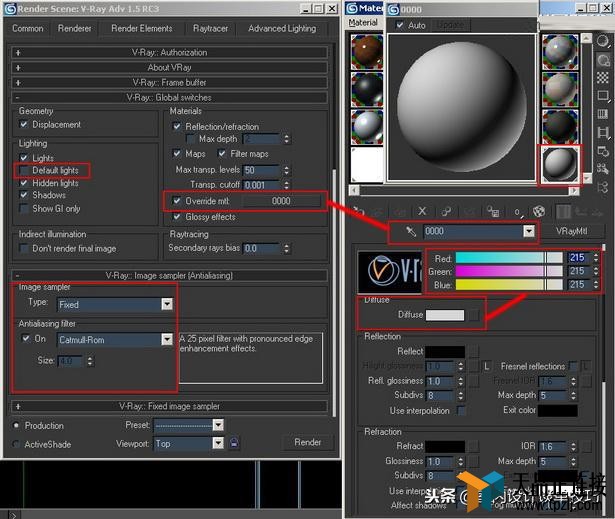Open the Catmull-Rom filter dropdown
The image size is (615, 519).
(x=167, y=339)
